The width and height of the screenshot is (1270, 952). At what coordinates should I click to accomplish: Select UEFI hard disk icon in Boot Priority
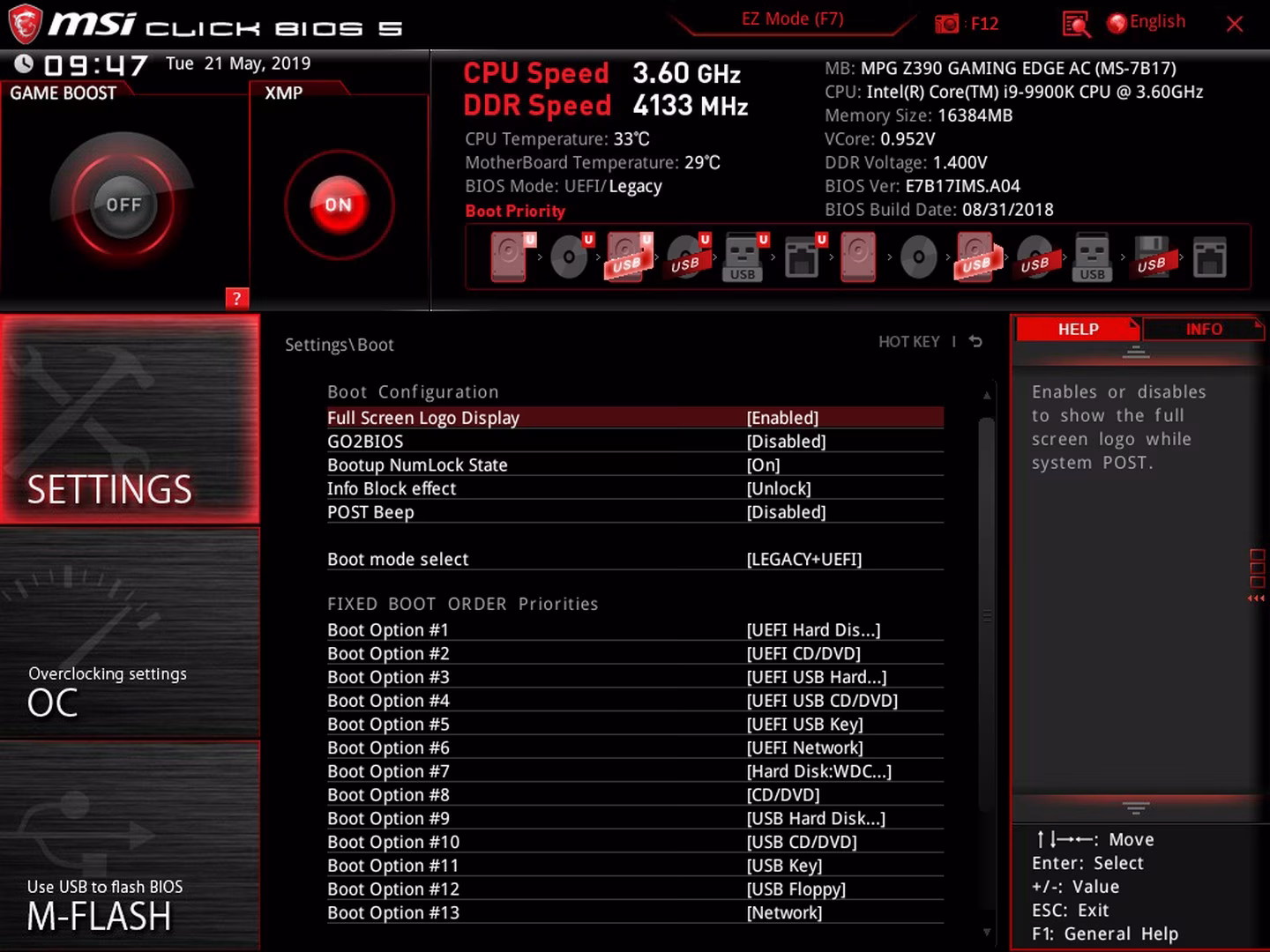[x=511, y=257]
